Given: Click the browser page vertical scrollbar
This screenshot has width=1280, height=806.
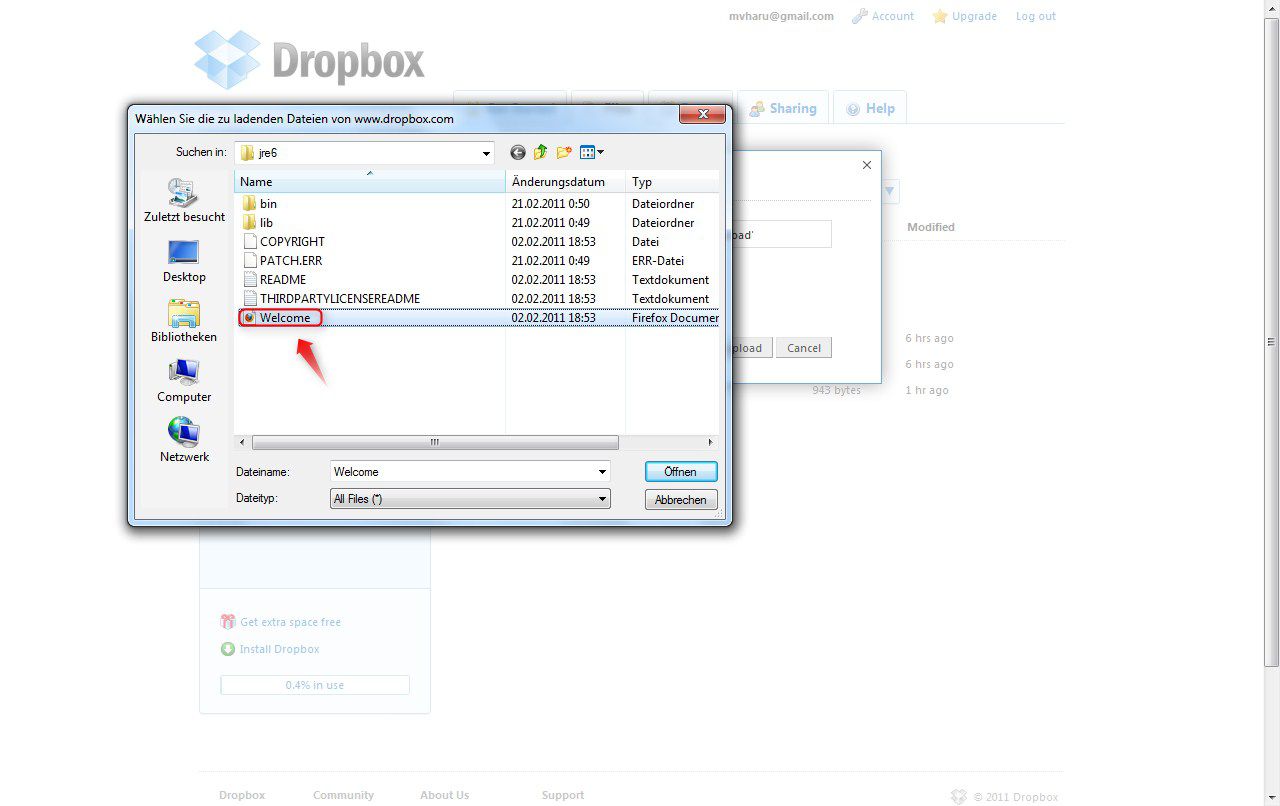Looking at the screenshot, I should pos(1271,340).
